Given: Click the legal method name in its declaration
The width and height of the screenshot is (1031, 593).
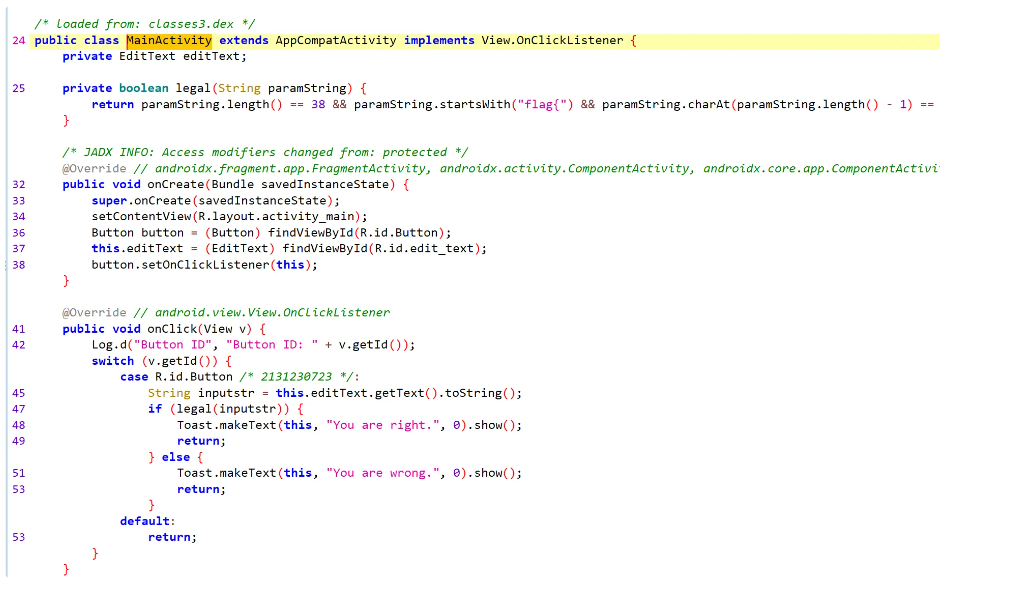Looking at the screenshot, I should [193, 89].
